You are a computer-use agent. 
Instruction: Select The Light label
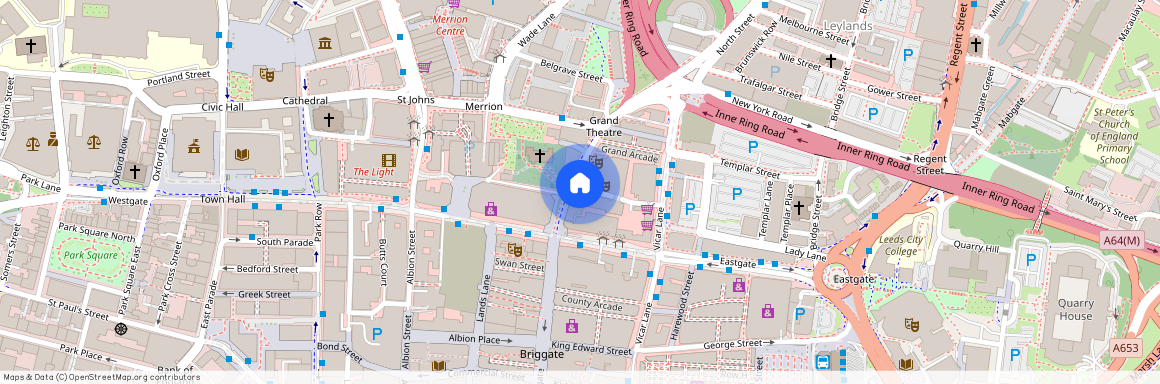373,172
